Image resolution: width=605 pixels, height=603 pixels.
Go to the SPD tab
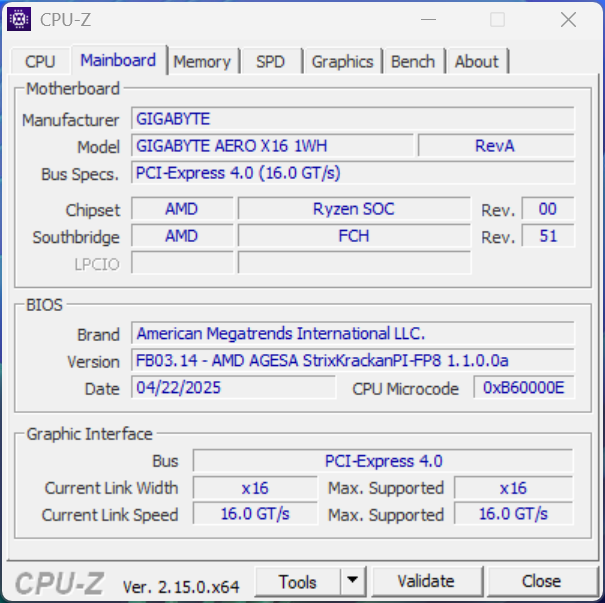270,61
